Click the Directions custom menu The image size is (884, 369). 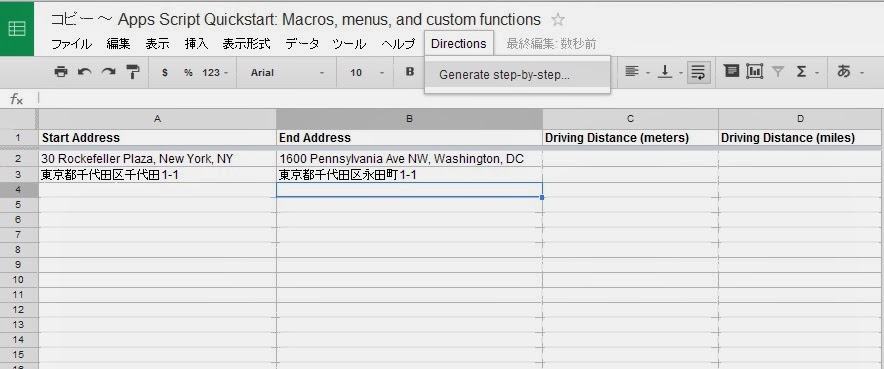[x=459, y=43]
